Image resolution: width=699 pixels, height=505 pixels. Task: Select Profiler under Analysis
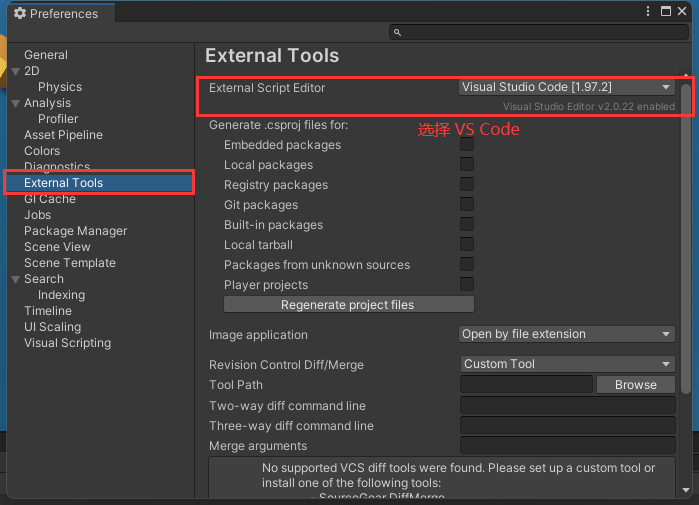(58, 119)
